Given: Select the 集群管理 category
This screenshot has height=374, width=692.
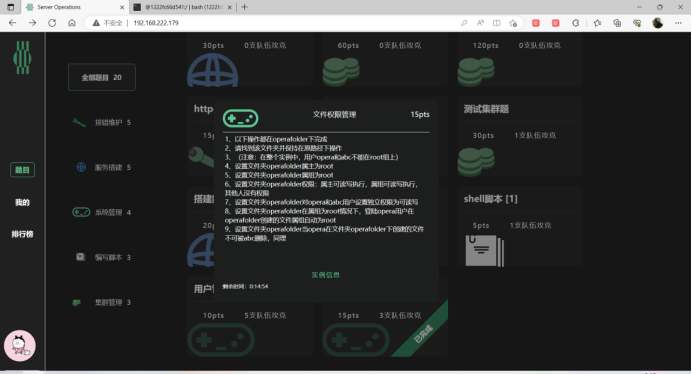Looking at the screenshot, I should click(102, 302).
